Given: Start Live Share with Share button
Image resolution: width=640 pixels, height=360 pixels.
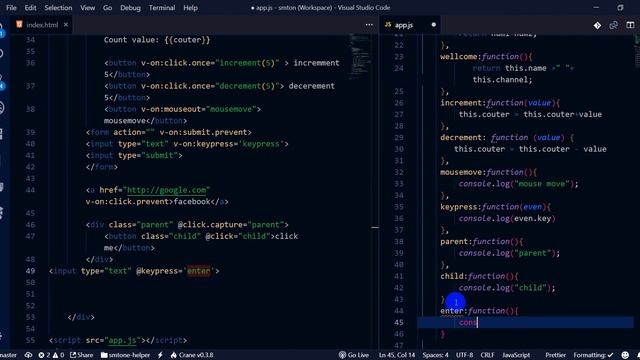Looking at the screenshot, I should tap(82, 355).
